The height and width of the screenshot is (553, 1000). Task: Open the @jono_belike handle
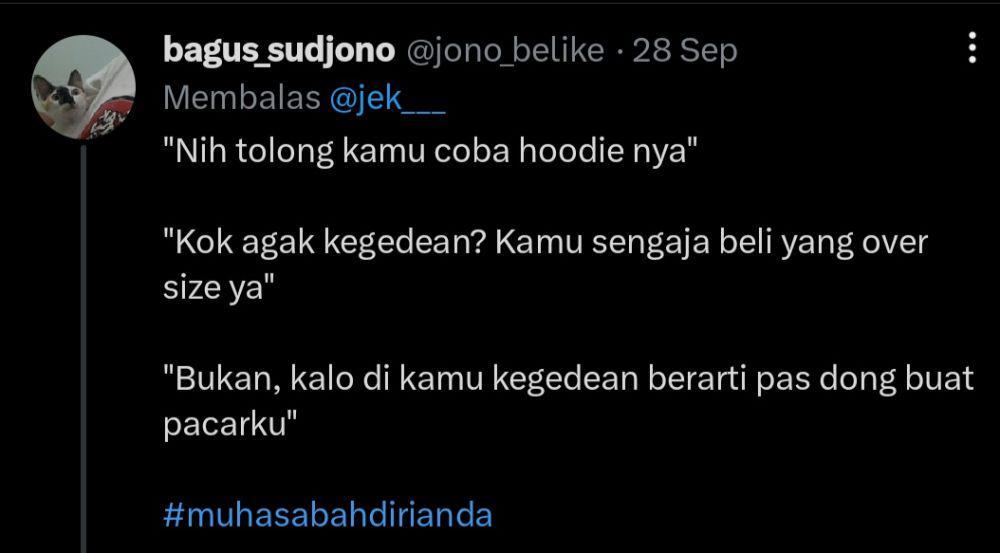tap(504, 50)
